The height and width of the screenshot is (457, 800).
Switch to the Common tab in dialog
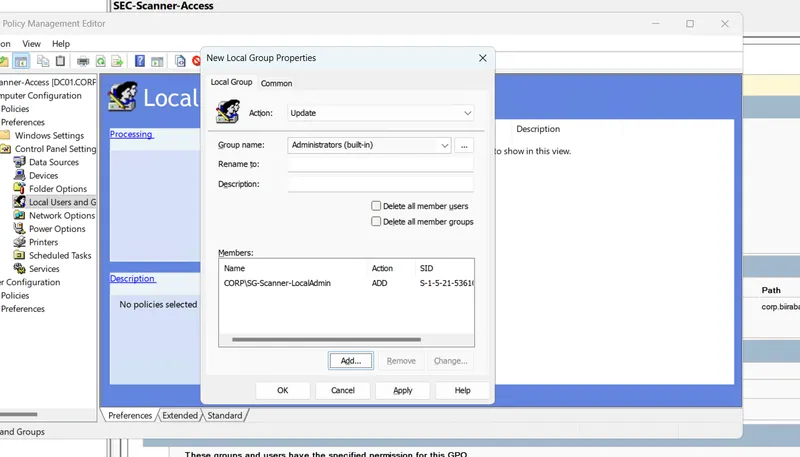[x=276, y=83]
